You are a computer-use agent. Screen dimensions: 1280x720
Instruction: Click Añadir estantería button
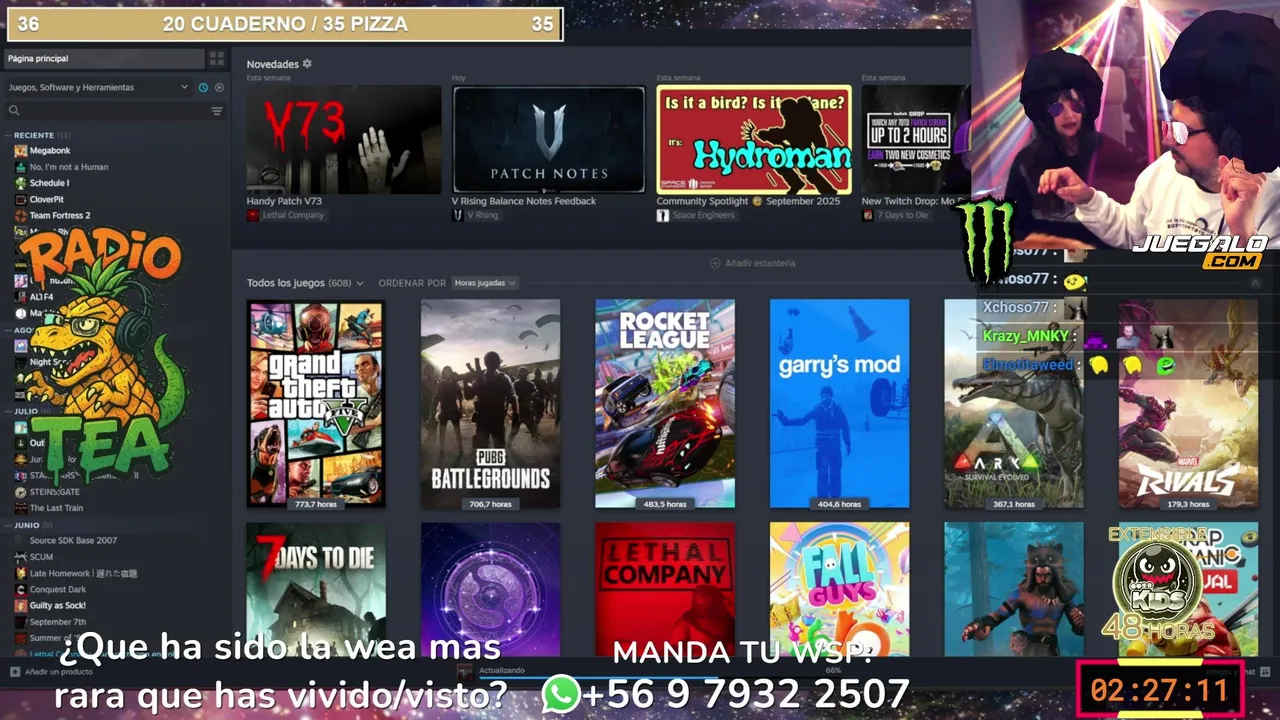click(x=753, y=263)
